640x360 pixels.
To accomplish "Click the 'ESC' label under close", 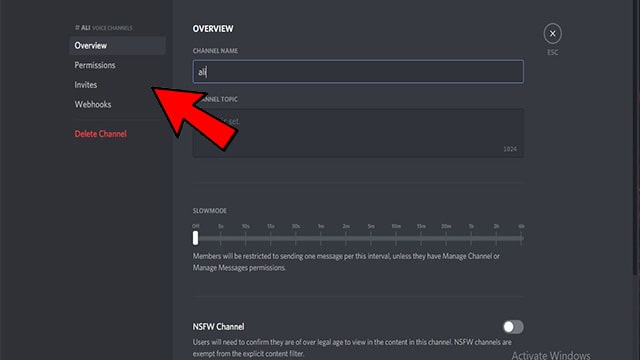I will click(x=552, y=52).
